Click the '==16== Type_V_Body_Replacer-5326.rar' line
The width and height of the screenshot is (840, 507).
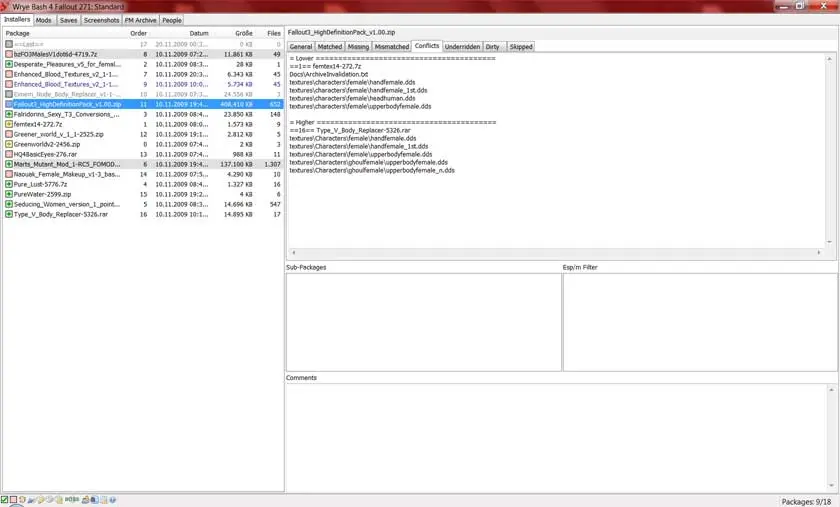click(350, 130)
